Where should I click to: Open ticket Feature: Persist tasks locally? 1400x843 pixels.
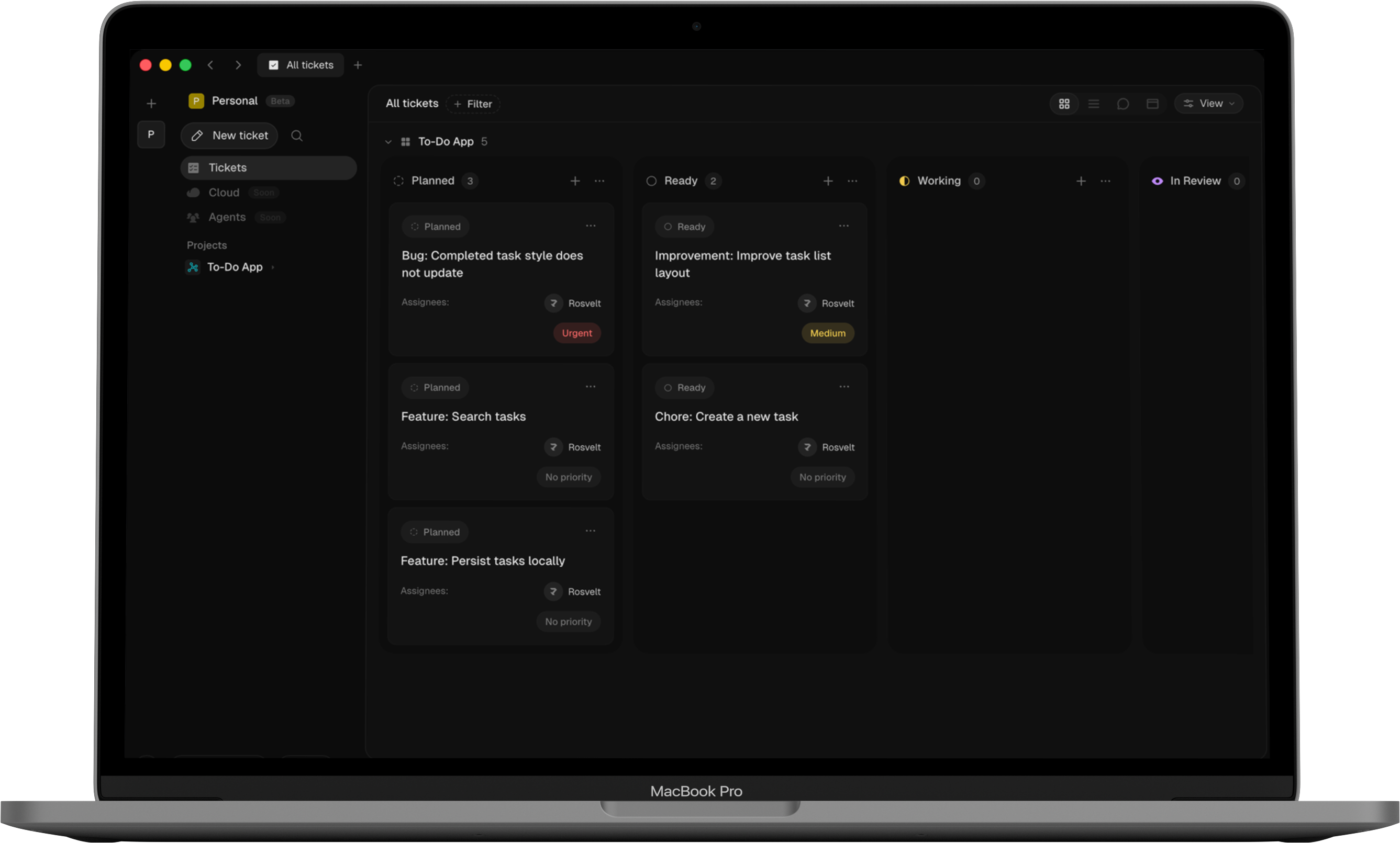[482, 560]
